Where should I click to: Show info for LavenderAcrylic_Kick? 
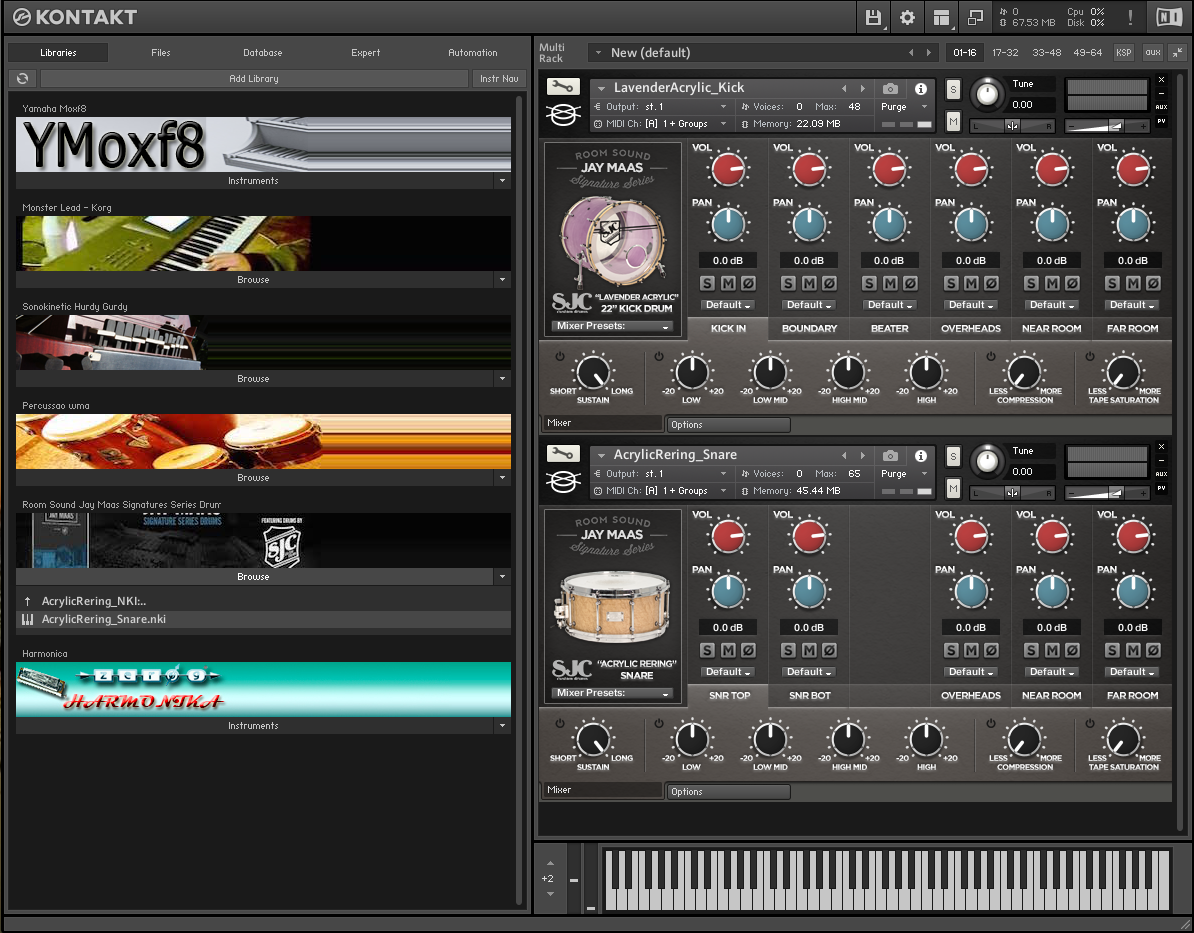click(x=921, y=88)
